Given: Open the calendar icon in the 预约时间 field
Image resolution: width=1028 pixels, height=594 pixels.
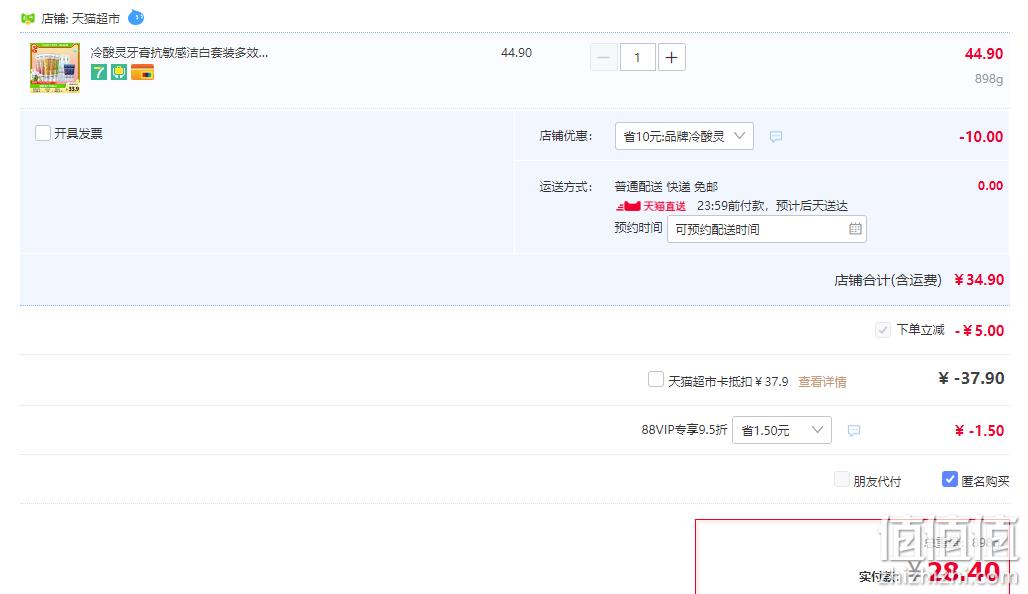Looking at the screenshot, I should pos(855,229).
